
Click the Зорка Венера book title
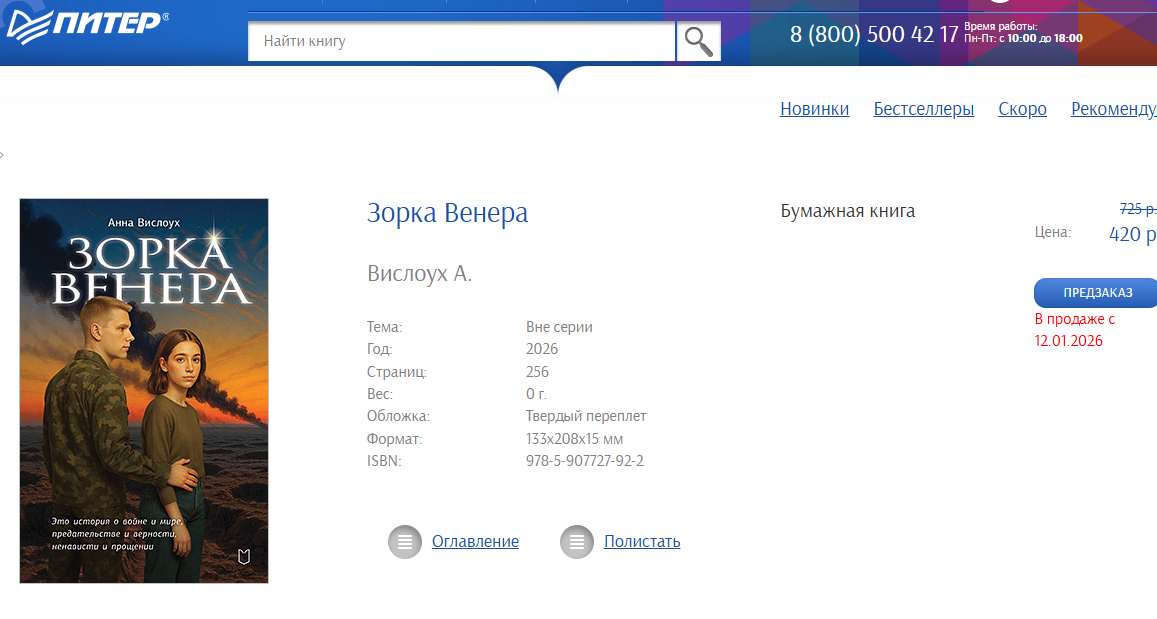click(448, 212)
